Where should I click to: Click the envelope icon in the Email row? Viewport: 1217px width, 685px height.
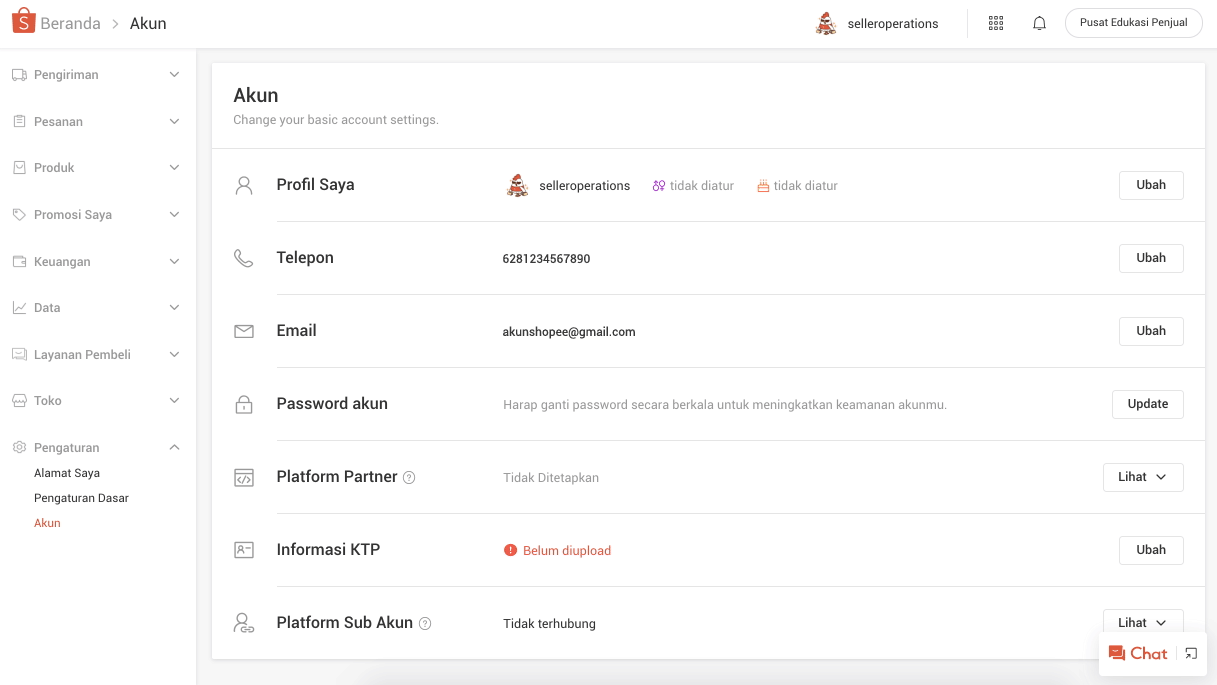click(244, 330)
